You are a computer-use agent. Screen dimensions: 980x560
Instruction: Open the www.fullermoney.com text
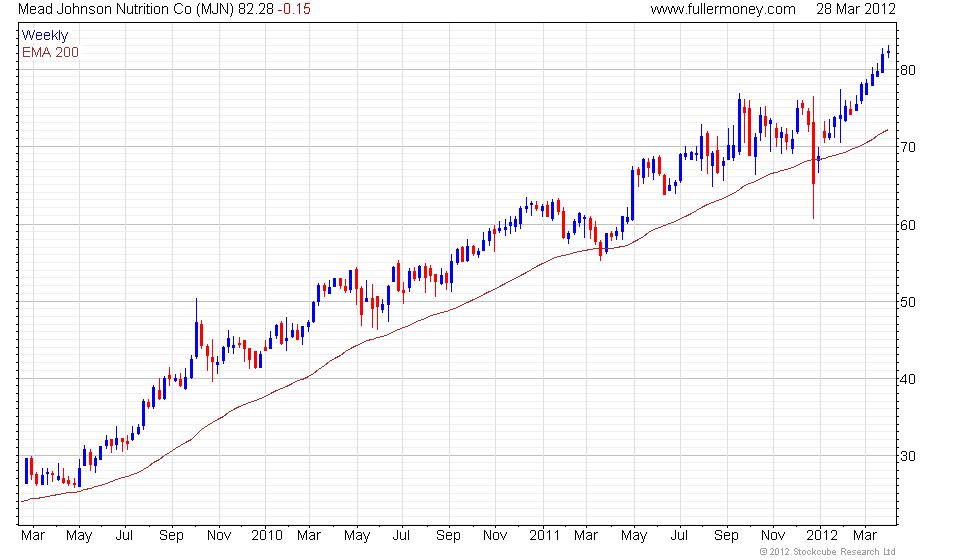(x=723, y=9)
